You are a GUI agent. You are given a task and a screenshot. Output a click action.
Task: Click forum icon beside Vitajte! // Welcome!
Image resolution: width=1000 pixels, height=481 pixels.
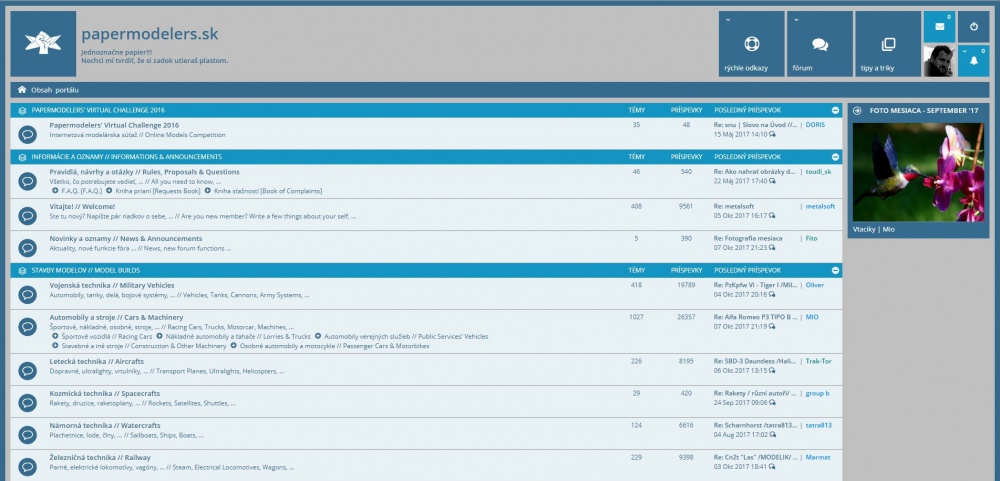27,216
